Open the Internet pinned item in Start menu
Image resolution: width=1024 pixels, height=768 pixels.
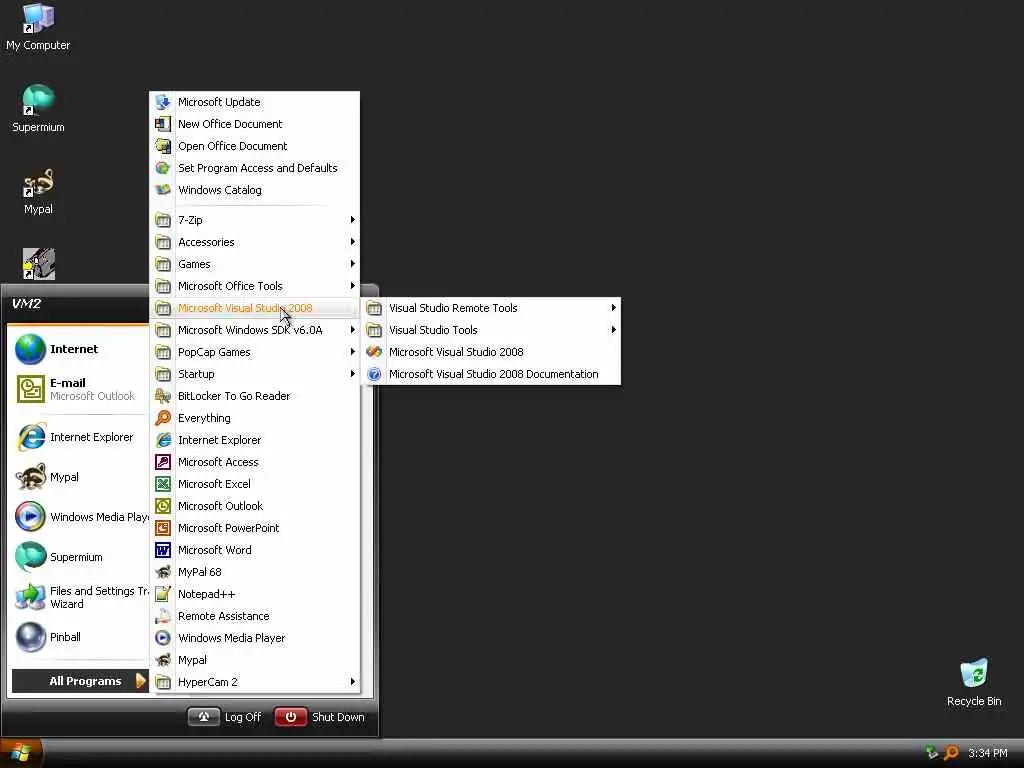80,349
